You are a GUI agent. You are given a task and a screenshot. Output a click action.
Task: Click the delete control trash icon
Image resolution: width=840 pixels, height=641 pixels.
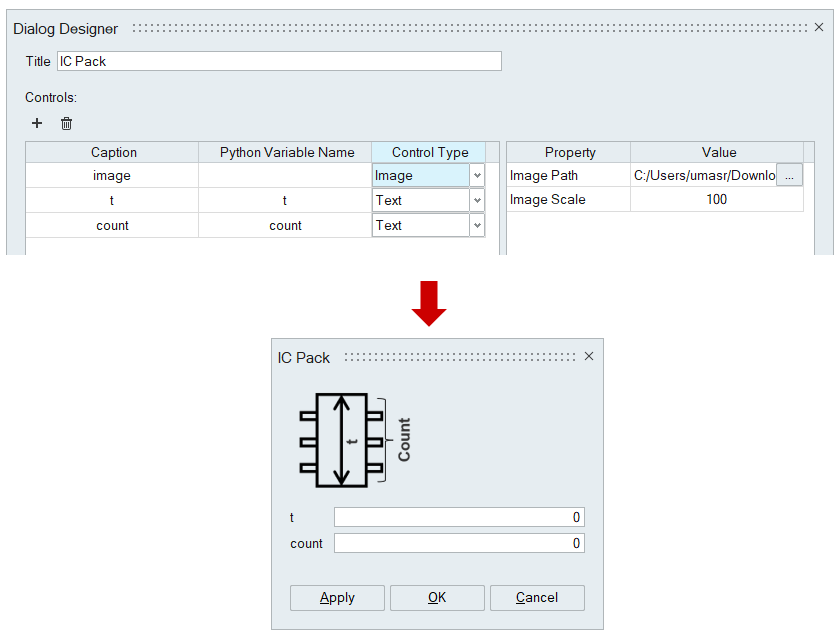click(x=66, y=123)
